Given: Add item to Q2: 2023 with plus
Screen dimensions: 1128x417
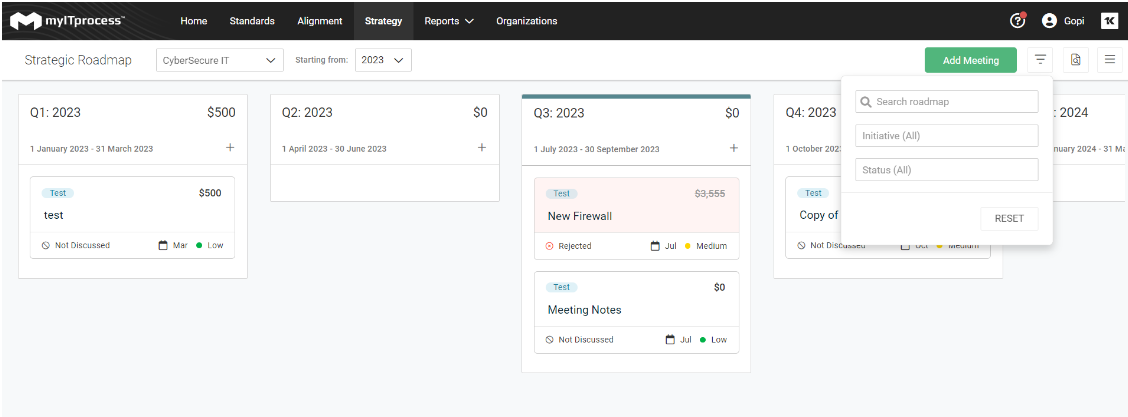Looking at the screenshot, I should pos(482,147).
